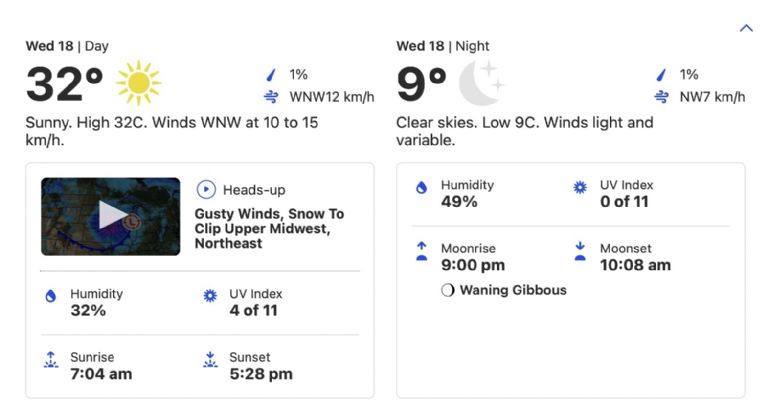This screenshot has width=768, height=414.
Task: Click the Moonrise icon
Action: point(422,252)
